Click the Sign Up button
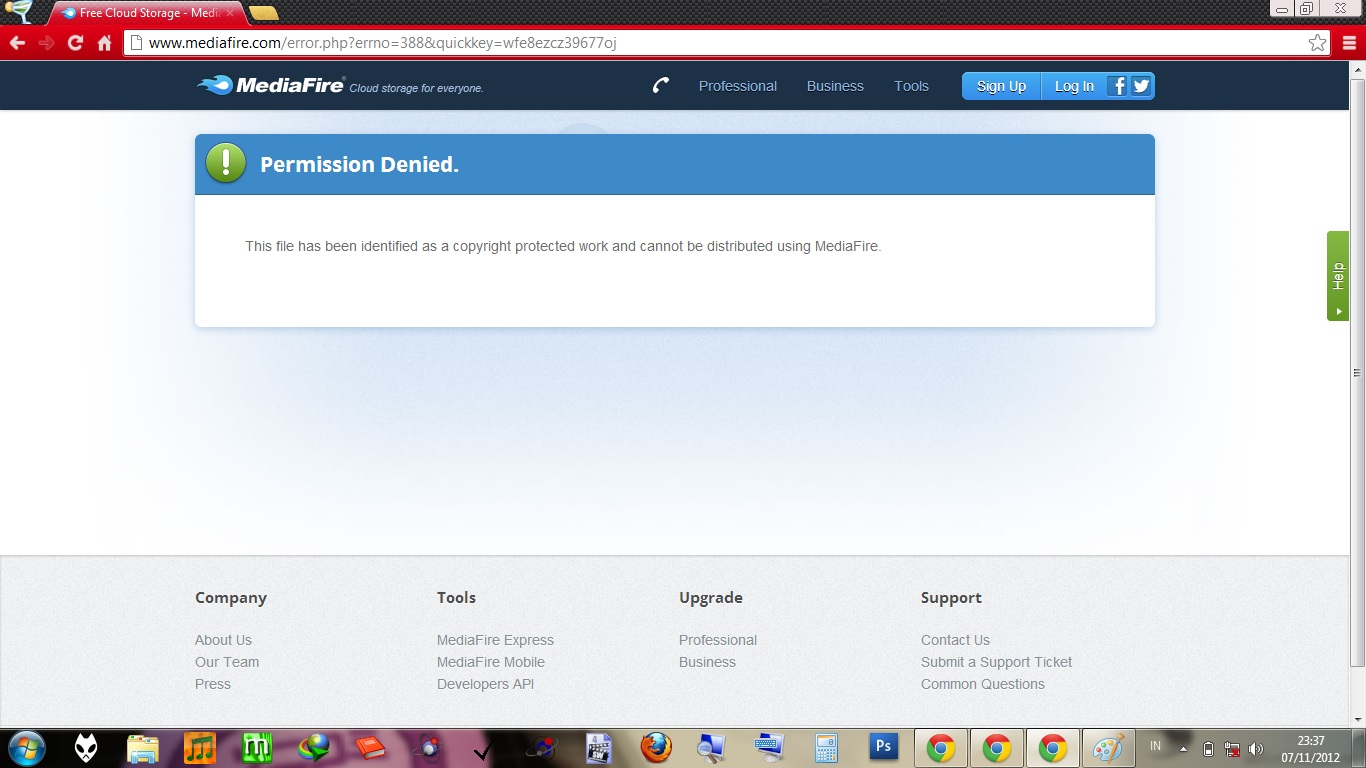The height and width of the screenshot is (768, 1366). (x=1001, y=86)
